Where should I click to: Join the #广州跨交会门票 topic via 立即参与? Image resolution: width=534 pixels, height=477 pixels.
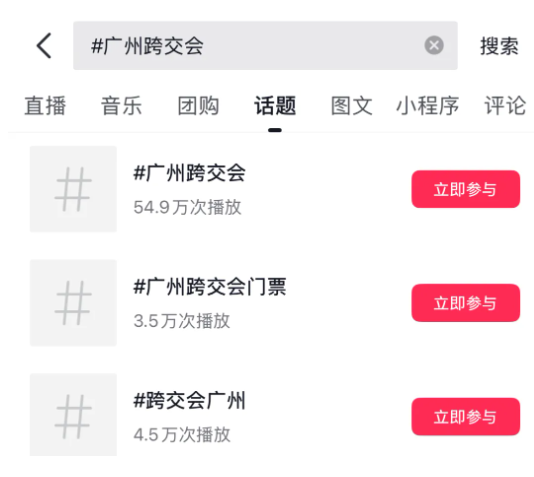[466, 303]
